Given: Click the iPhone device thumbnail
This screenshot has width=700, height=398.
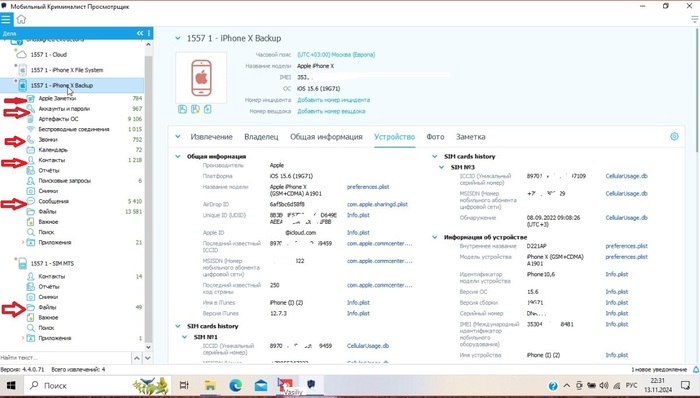Looking at the screenshot, I should [201, 78].
